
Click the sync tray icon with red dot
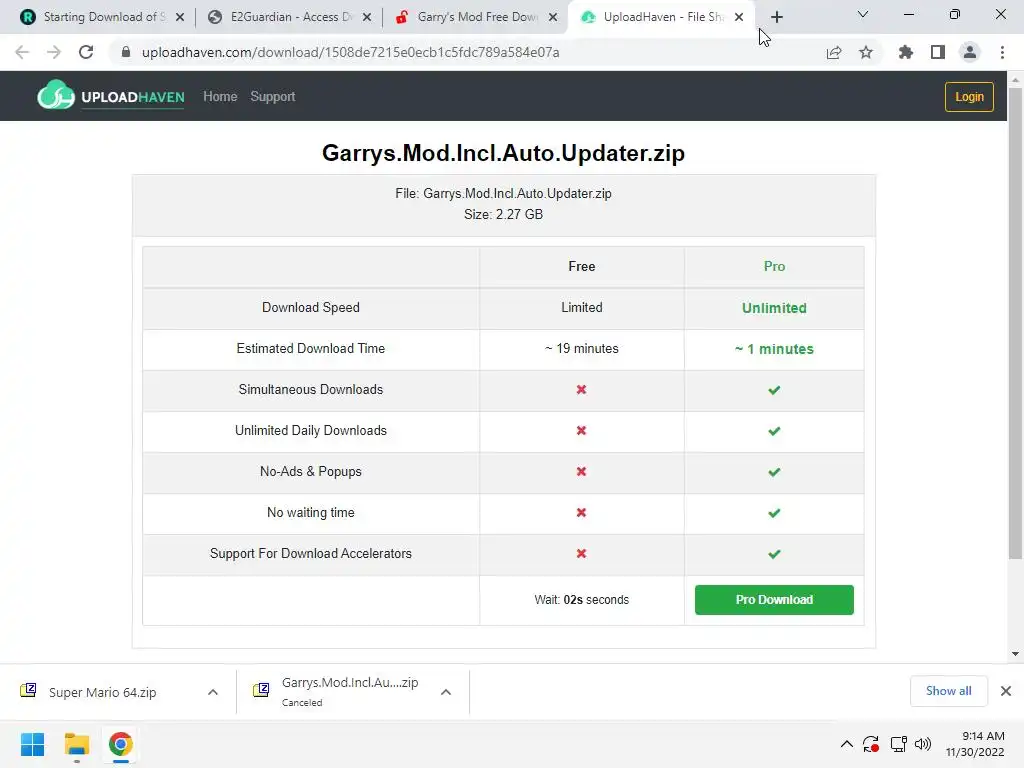pos(871,744)
